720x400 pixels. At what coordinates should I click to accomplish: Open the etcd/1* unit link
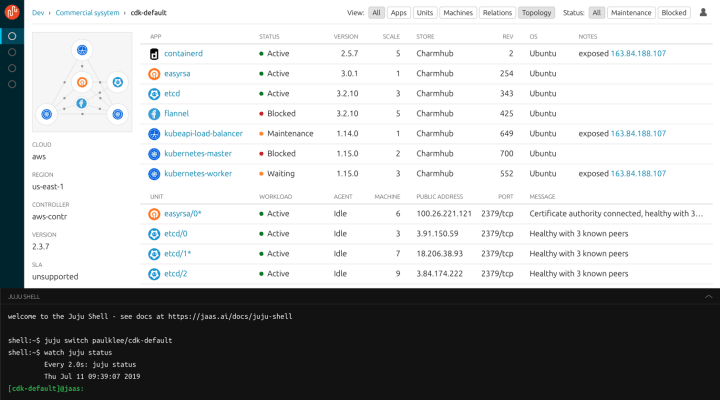tap(178, 254)
